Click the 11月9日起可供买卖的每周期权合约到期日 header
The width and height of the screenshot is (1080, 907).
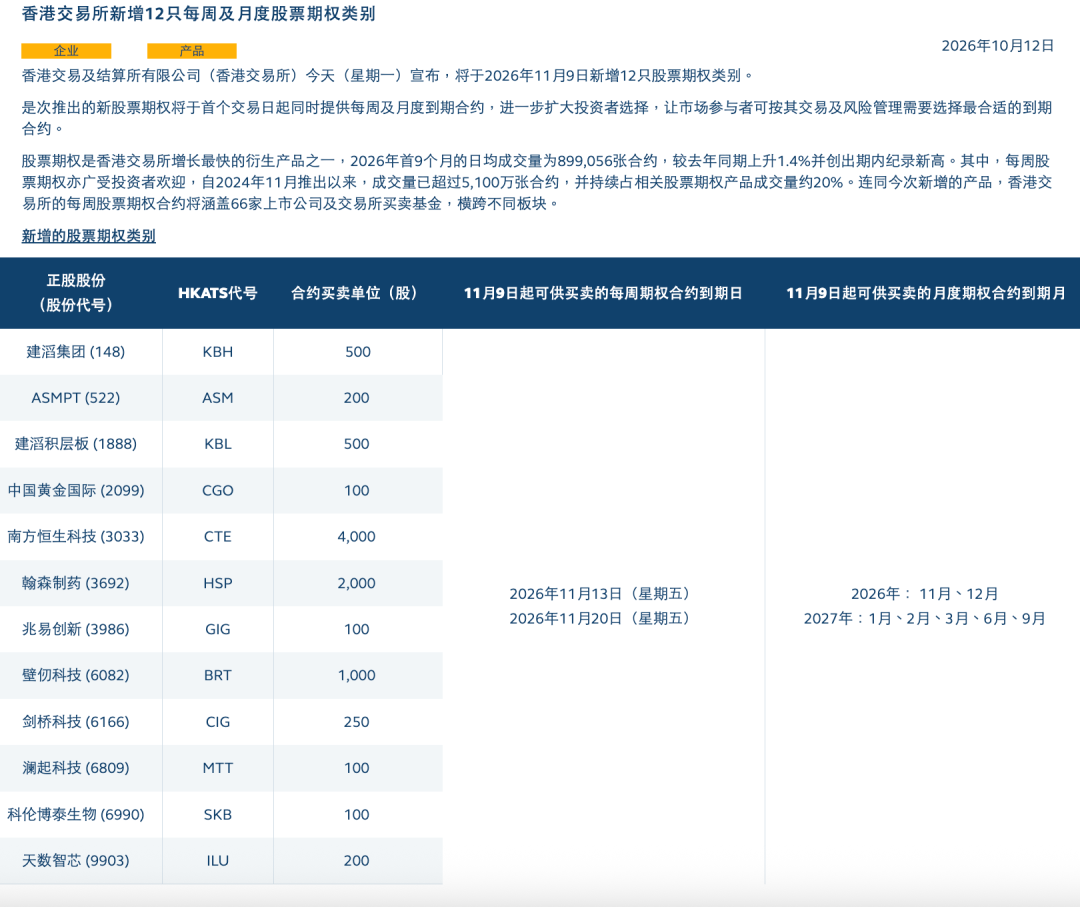coord(603,293)
